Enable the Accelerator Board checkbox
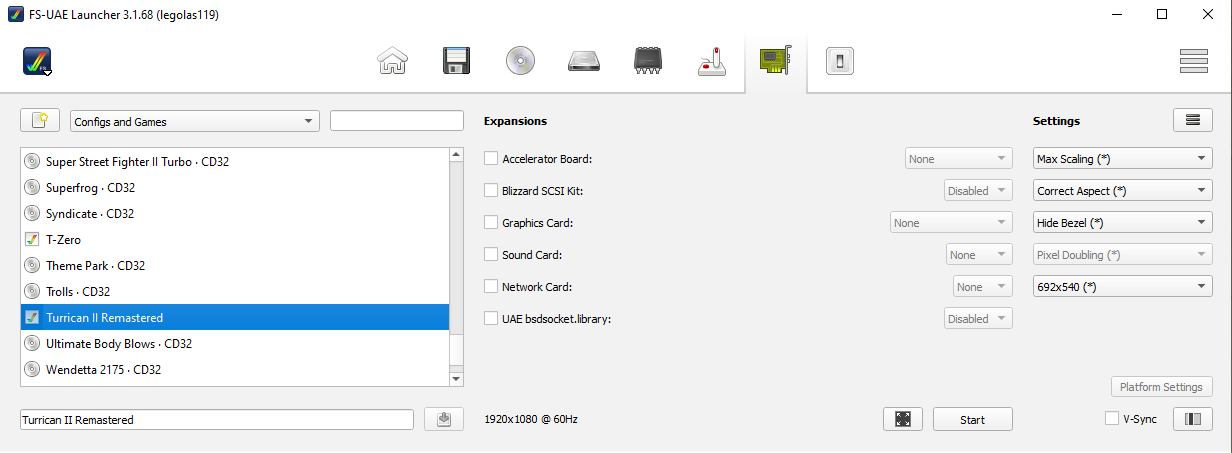 click(x=491, y=158)
